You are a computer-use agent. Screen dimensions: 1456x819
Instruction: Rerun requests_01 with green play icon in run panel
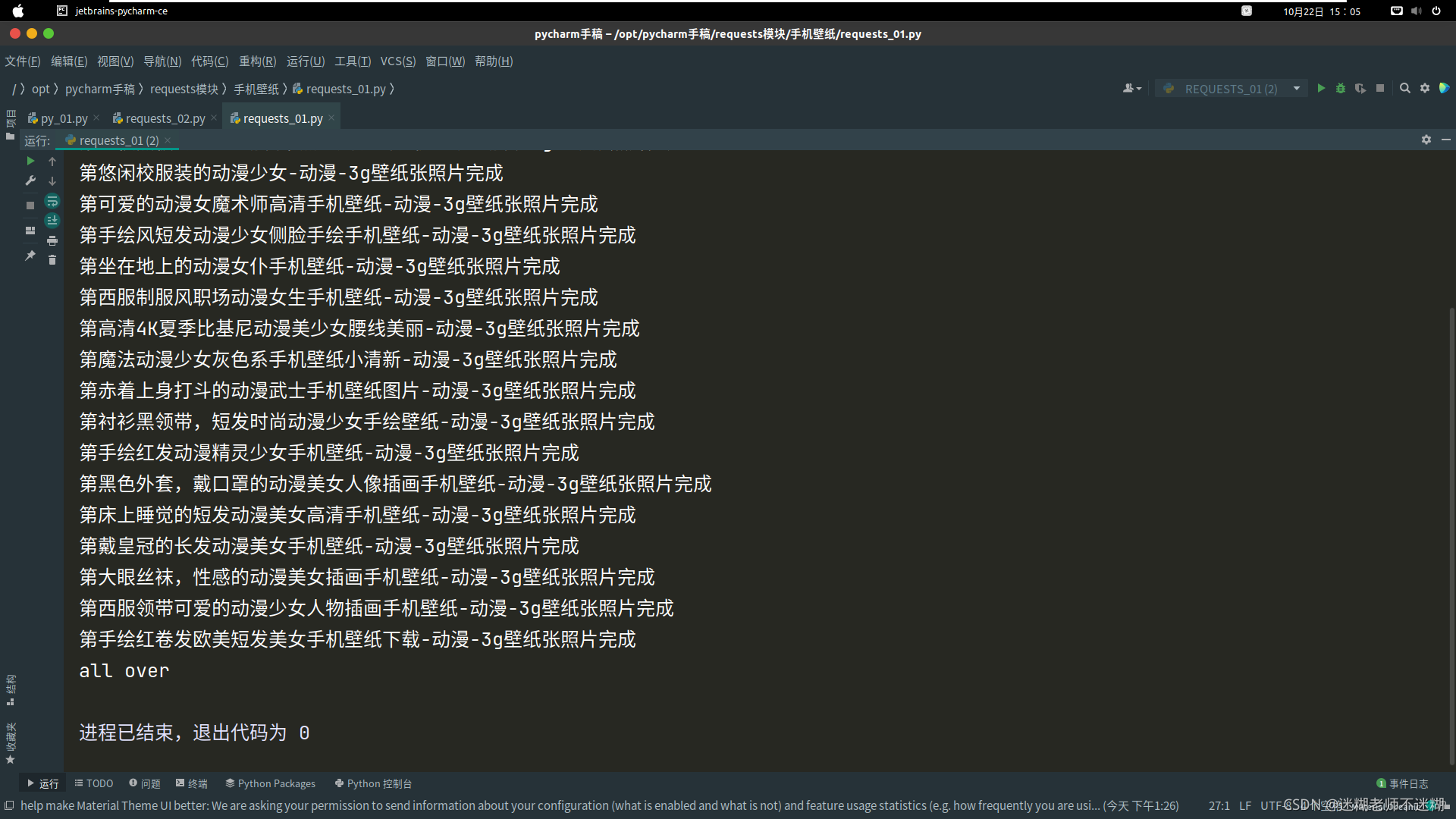coord(30,161)
